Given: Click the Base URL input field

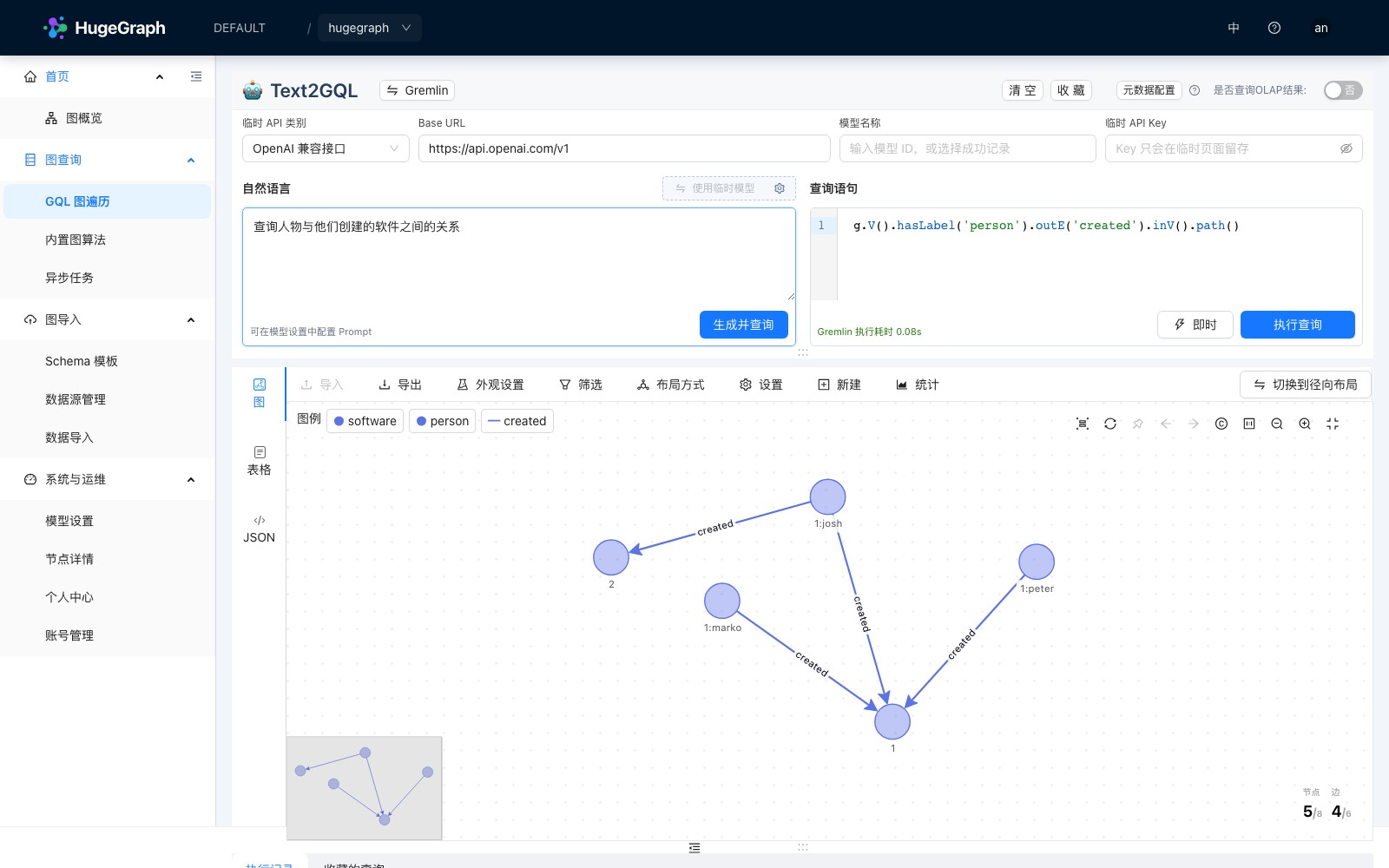Looking at the screenshot, I should pyautogui.click(x=624, y=148).
